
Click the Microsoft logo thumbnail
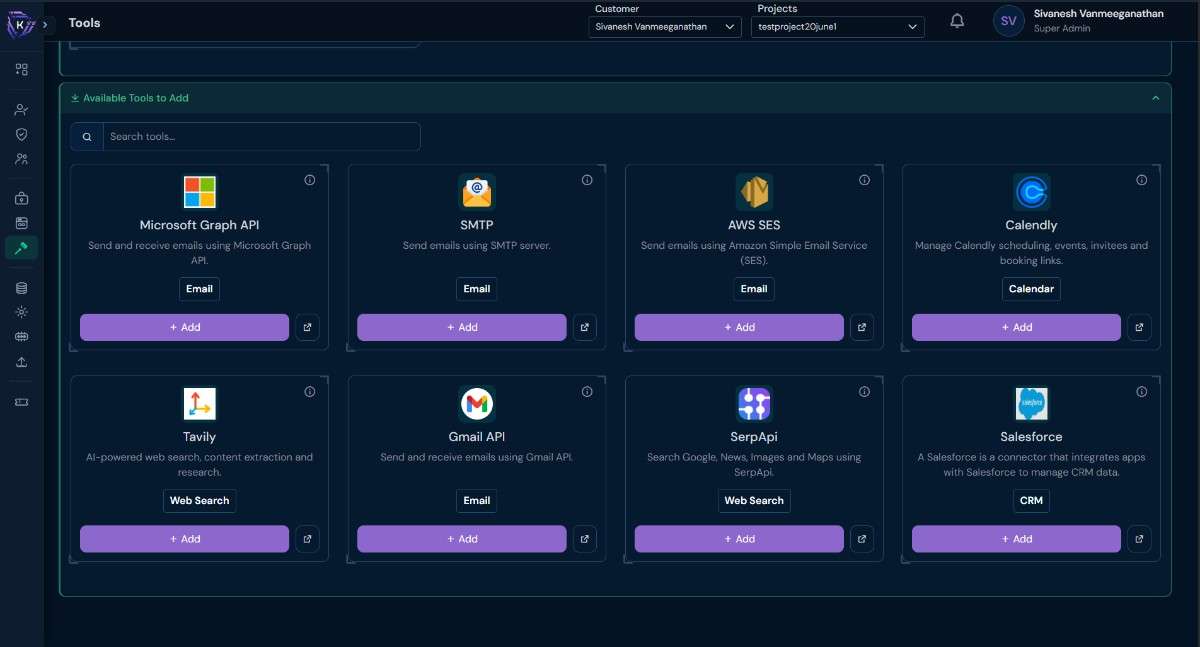[199, 192]
